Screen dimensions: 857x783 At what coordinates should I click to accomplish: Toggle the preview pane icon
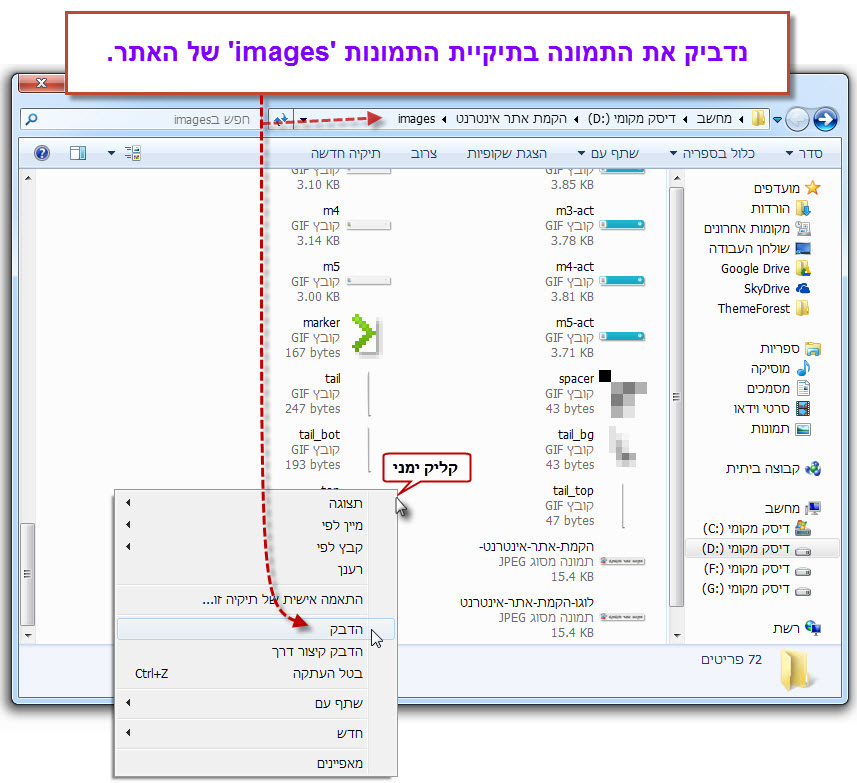(78, 153)
